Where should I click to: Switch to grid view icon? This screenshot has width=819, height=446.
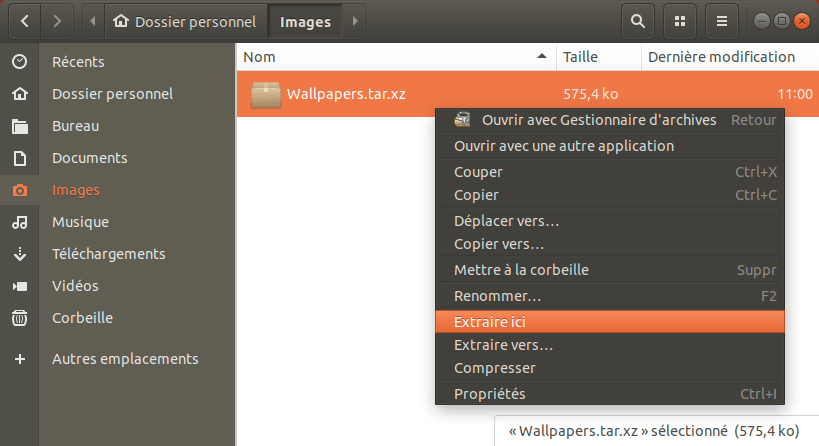pyautogui.click(x=680, y=21)
